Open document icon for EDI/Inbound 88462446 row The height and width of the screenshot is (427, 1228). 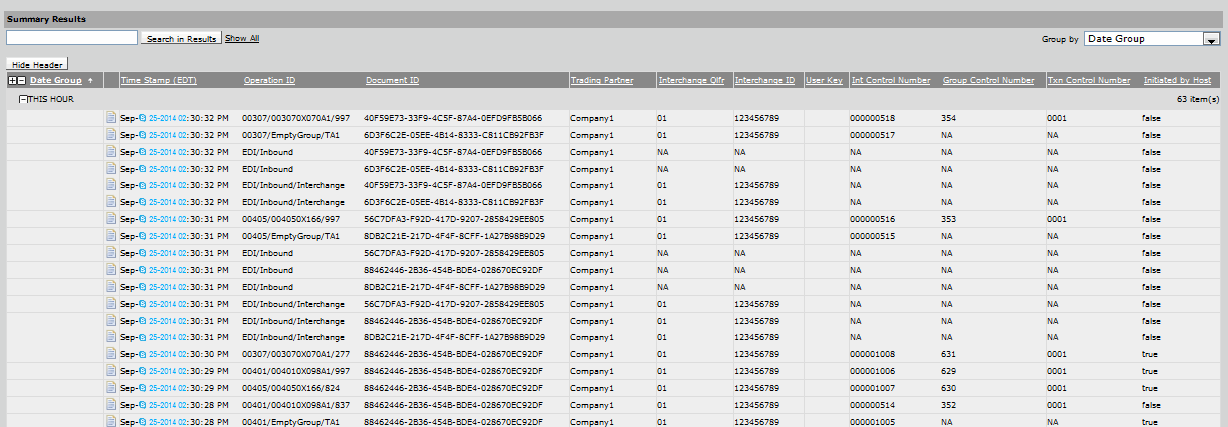[x=111, y=270]
